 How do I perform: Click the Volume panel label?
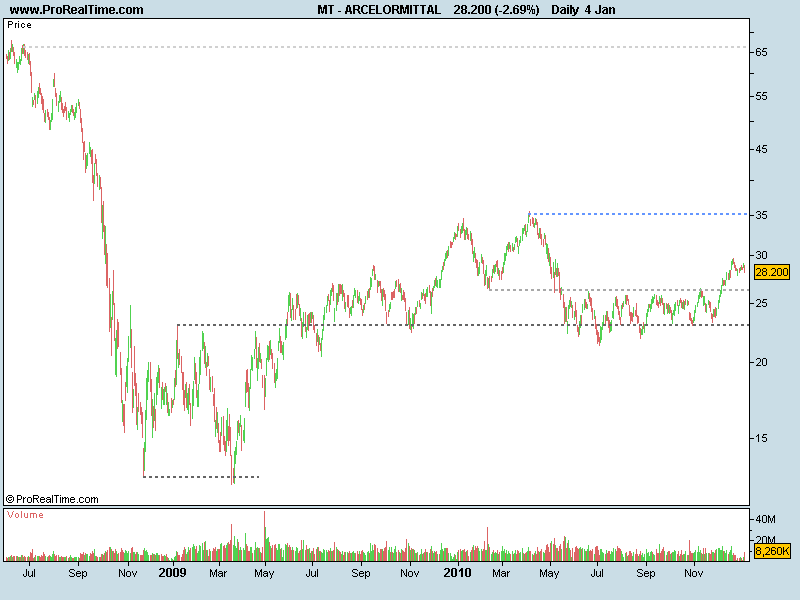25,515
